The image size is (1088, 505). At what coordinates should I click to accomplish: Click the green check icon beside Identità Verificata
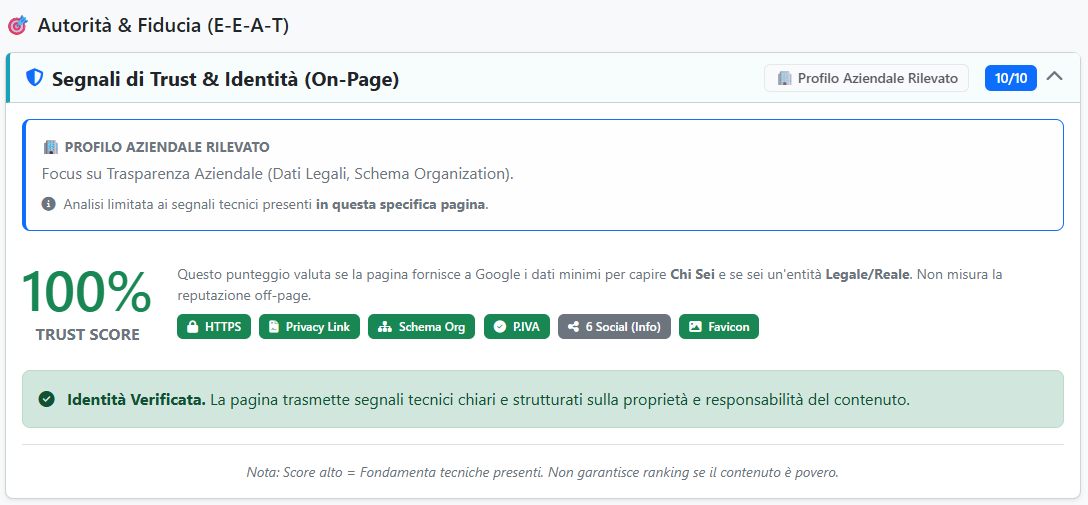pos(46,399)
